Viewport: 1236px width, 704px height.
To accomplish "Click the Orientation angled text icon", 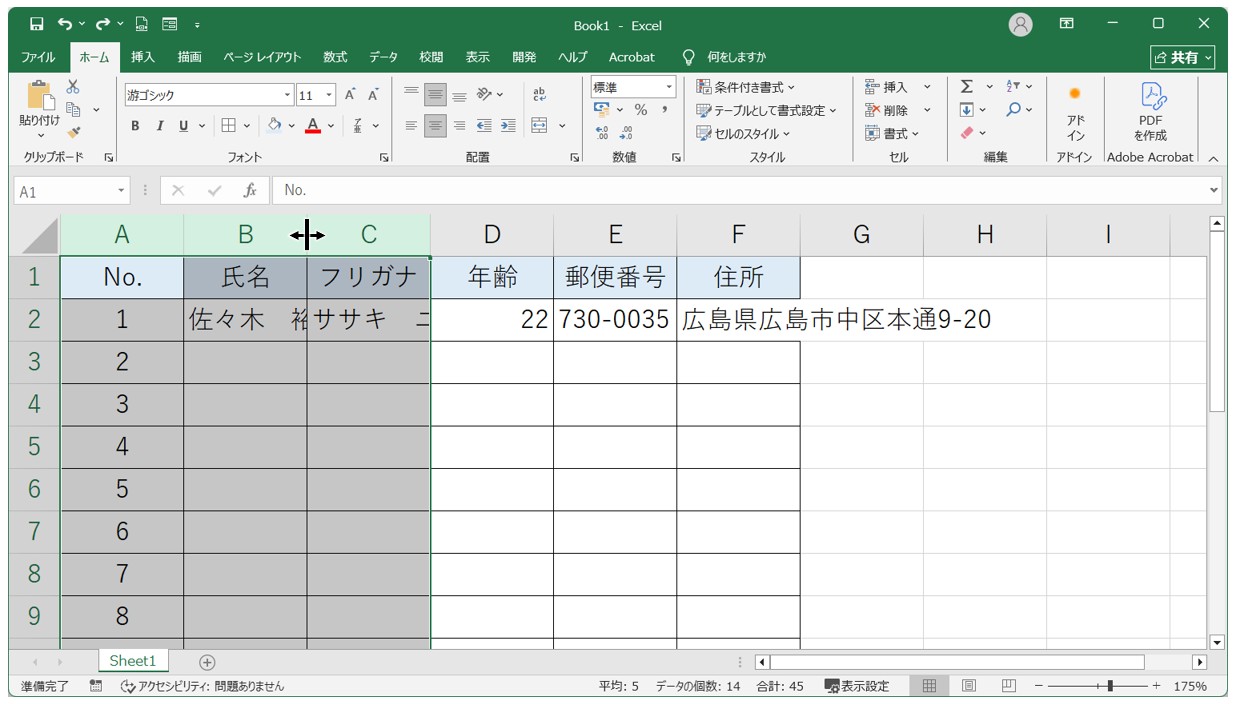I will (x=485, y=95).
